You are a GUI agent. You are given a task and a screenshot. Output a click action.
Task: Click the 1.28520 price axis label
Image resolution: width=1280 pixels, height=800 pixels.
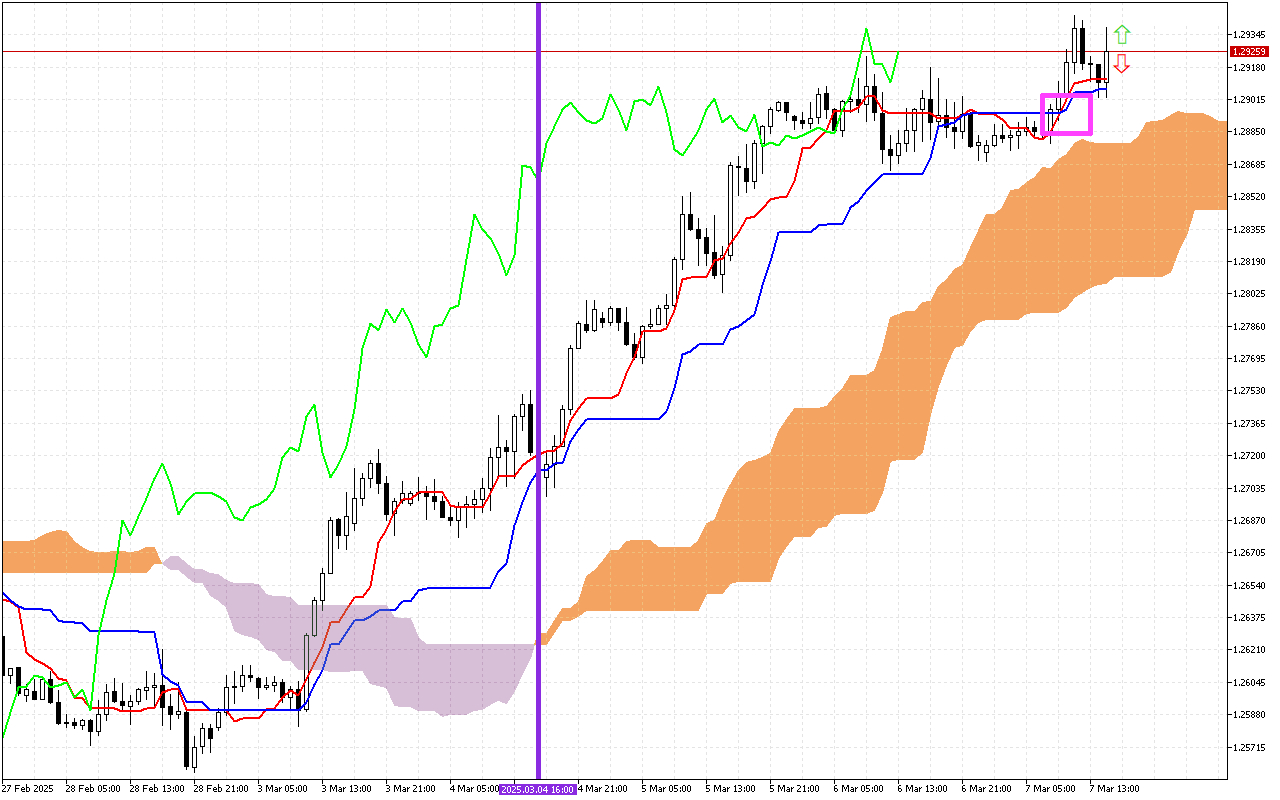pyautogui.click(x=1251, y=197)
